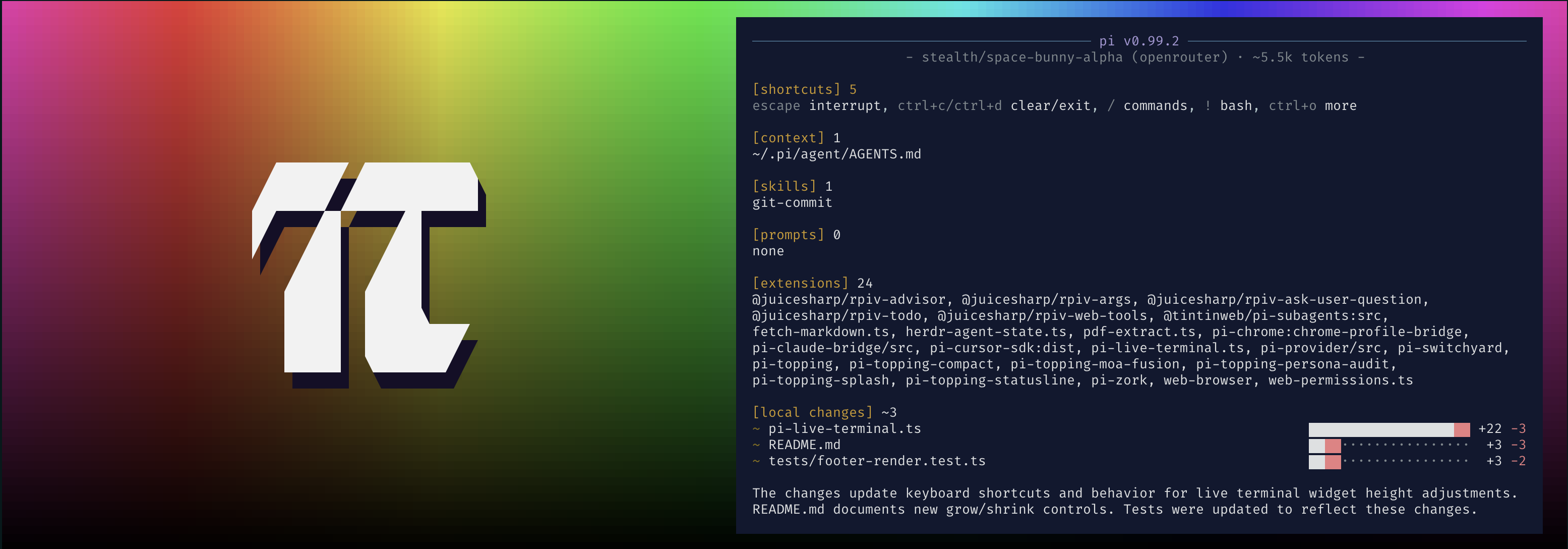Click the 'ctrl+o' more shortcut text
1568x549 pixels.
tap(1292, 106)
